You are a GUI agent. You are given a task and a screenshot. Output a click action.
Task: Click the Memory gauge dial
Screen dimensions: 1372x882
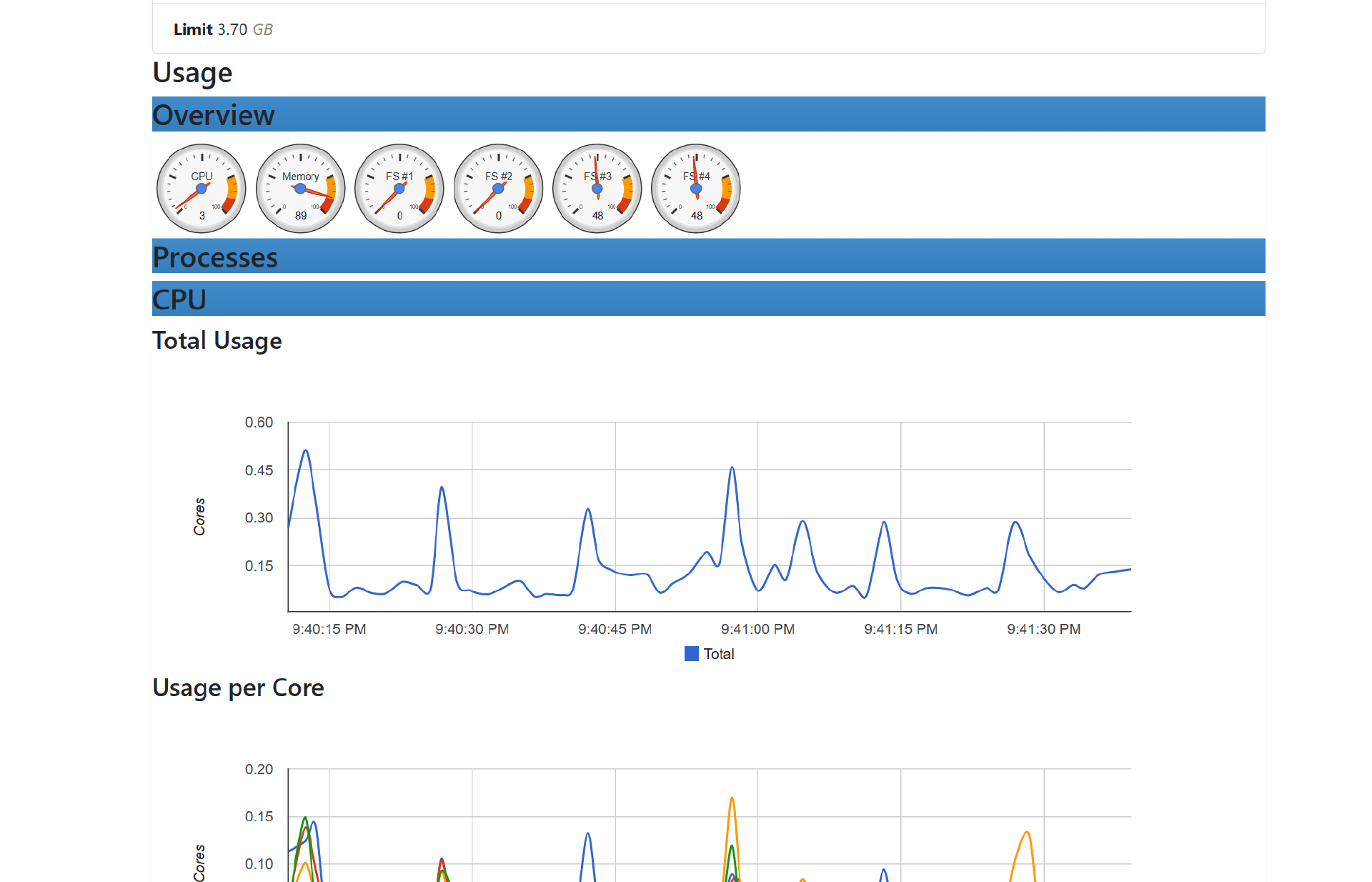tap(301, 189)
